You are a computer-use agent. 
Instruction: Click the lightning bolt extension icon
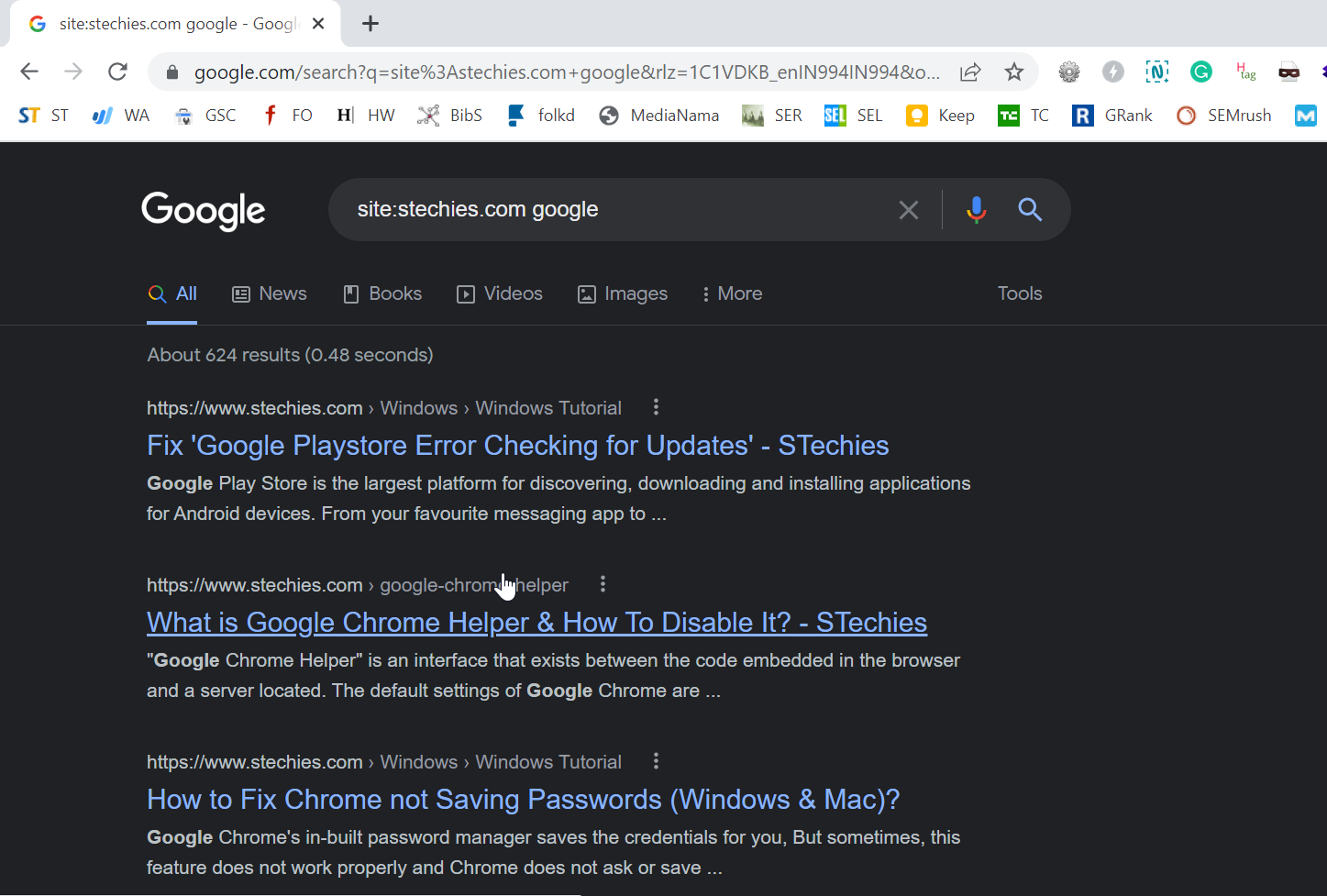[1113, 72]
